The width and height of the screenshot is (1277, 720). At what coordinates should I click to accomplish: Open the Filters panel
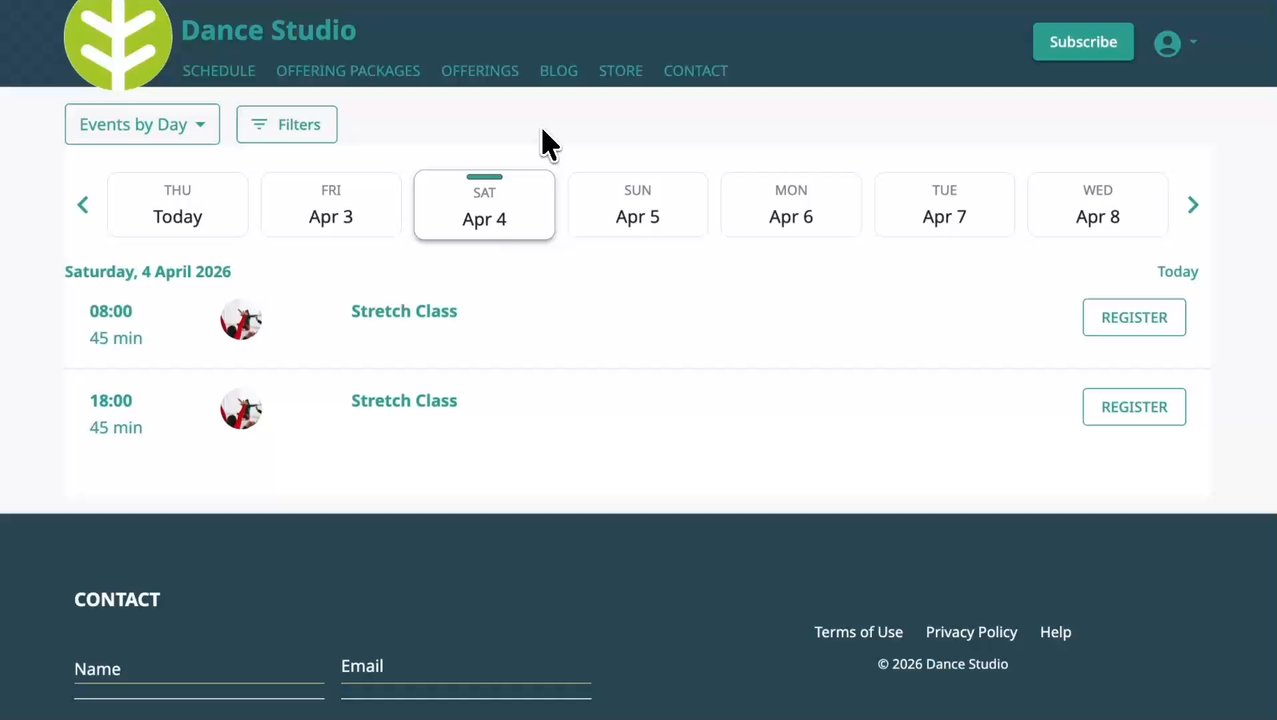(286, 125)
